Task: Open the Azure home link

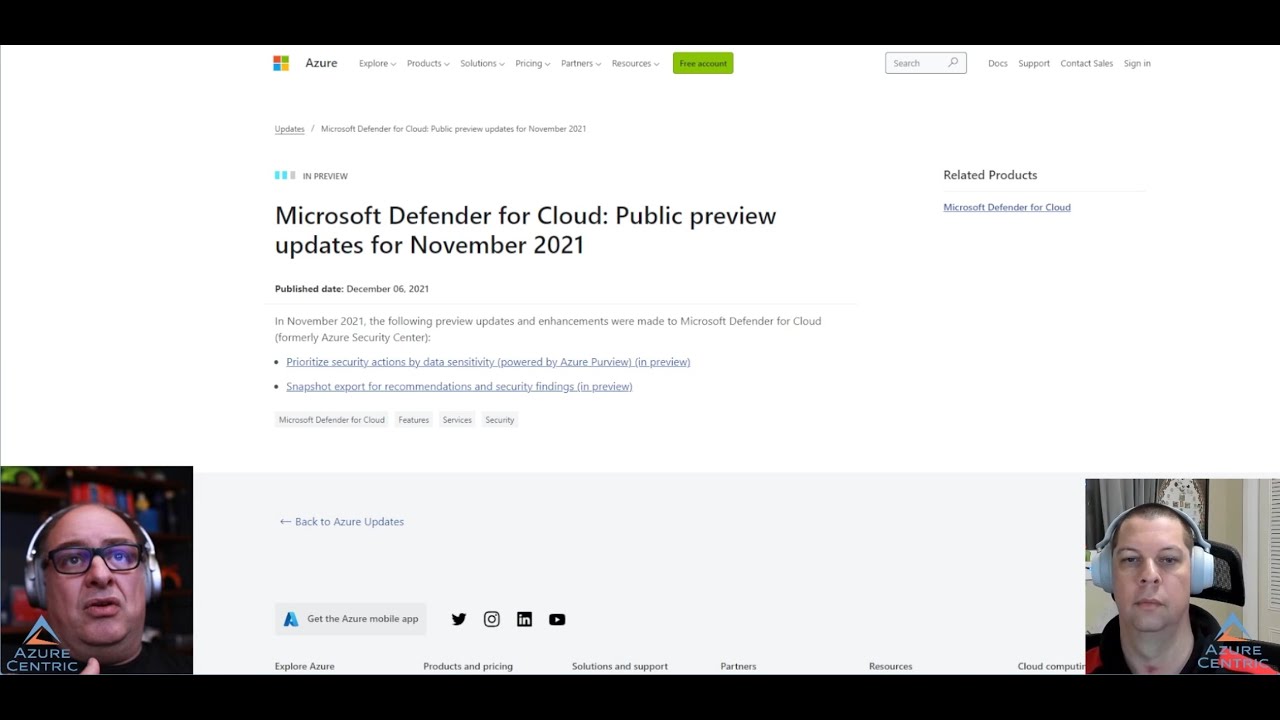Action: (x=321, y=63)
